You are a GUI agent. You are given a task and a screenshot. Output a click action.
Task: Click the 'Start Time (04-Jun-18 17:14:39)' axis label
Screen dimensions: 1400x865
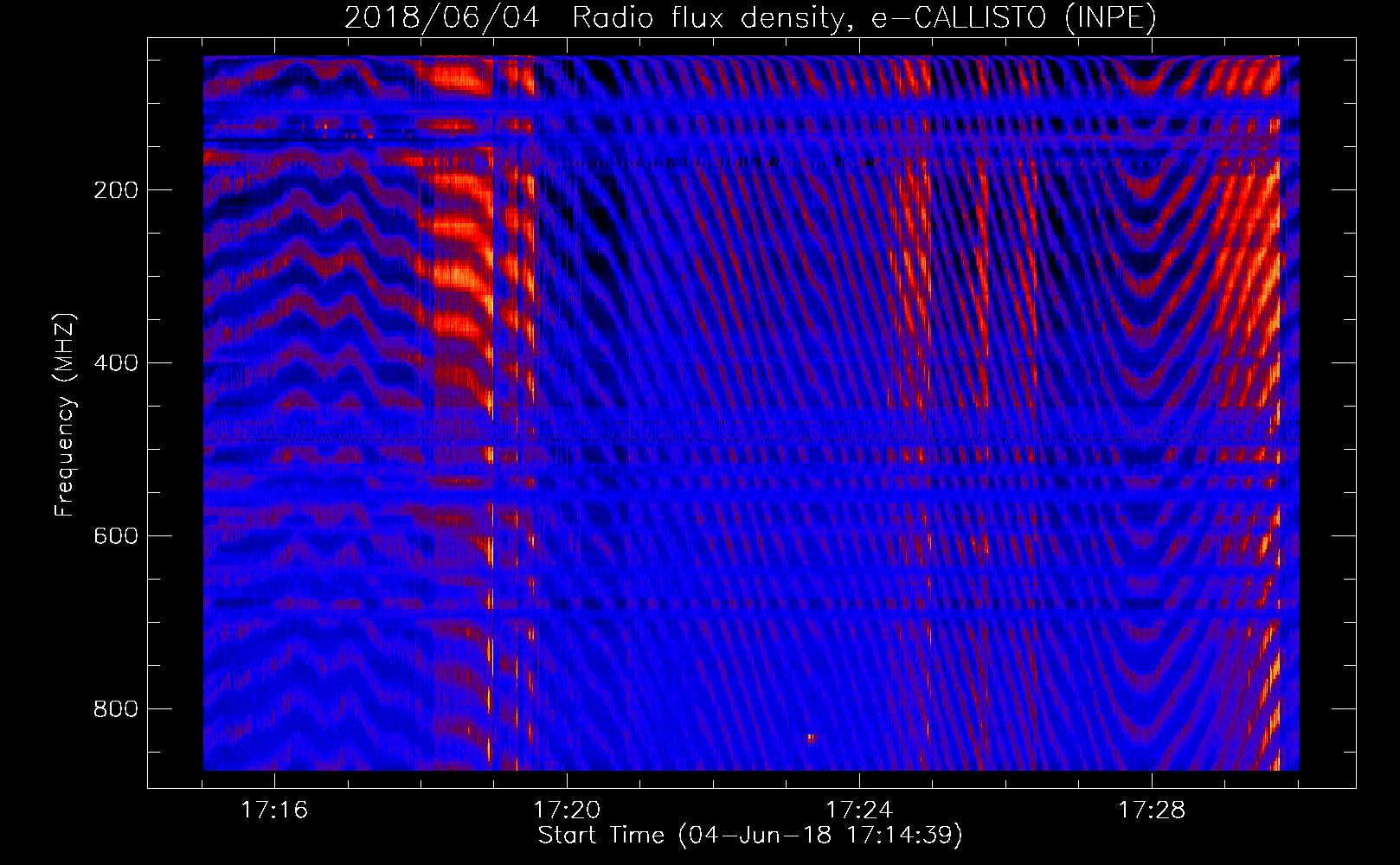(x=750, y=836)
